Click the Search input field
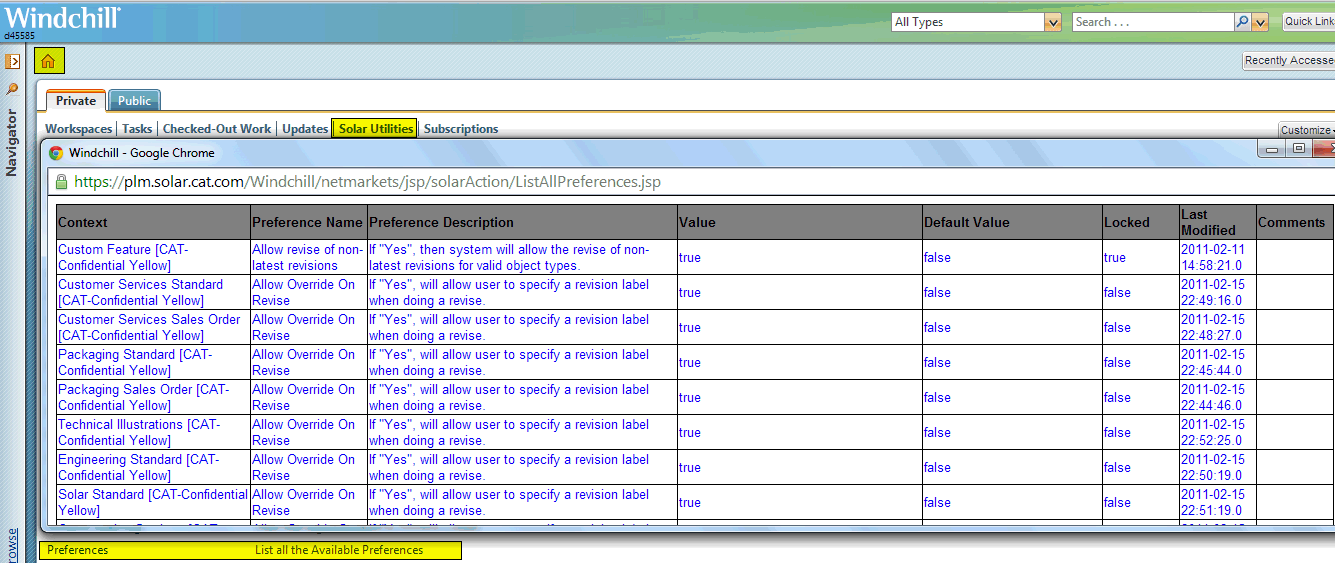Viewport: 1335px width, 563px height. pyautogui.click(x=1153, y=22)
